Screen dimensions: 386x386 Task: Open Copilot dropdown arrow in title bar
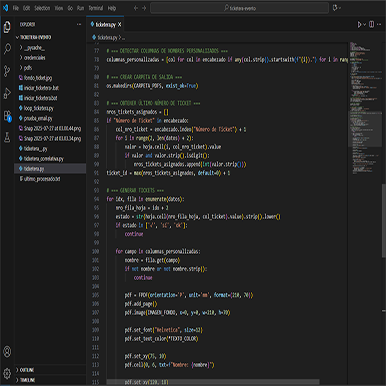340,8
